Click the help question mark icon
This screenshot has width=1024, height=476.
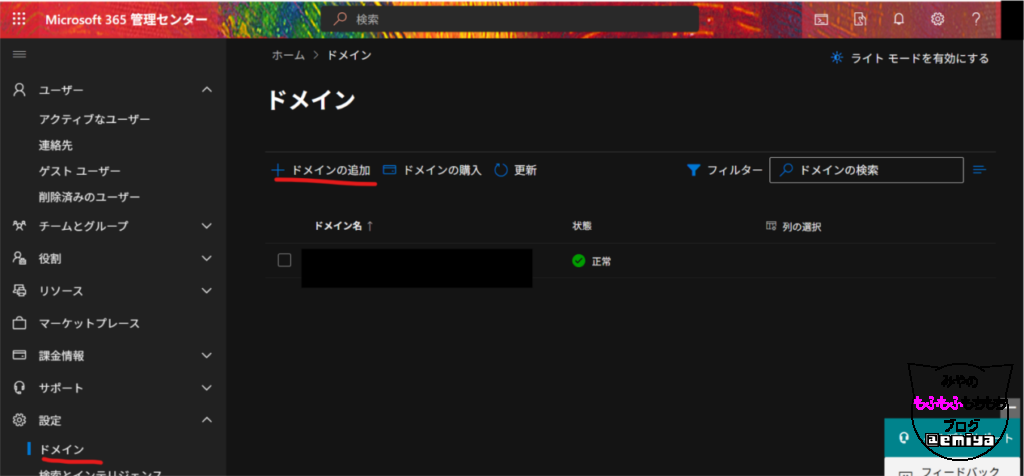tap(976, 19)
